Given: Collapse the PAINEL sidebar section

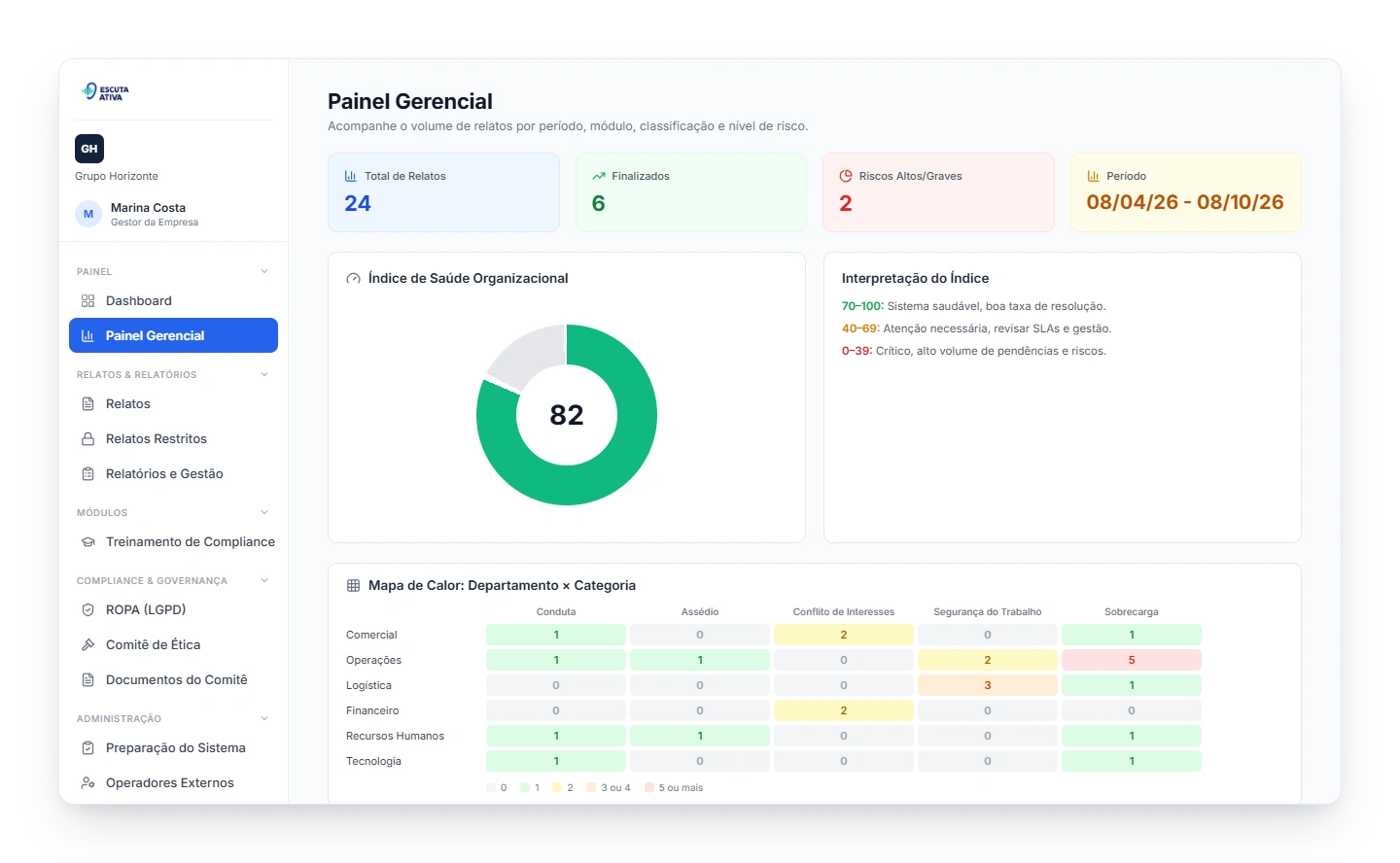Looking at the screenshot, I should click(x=264, y=272).
